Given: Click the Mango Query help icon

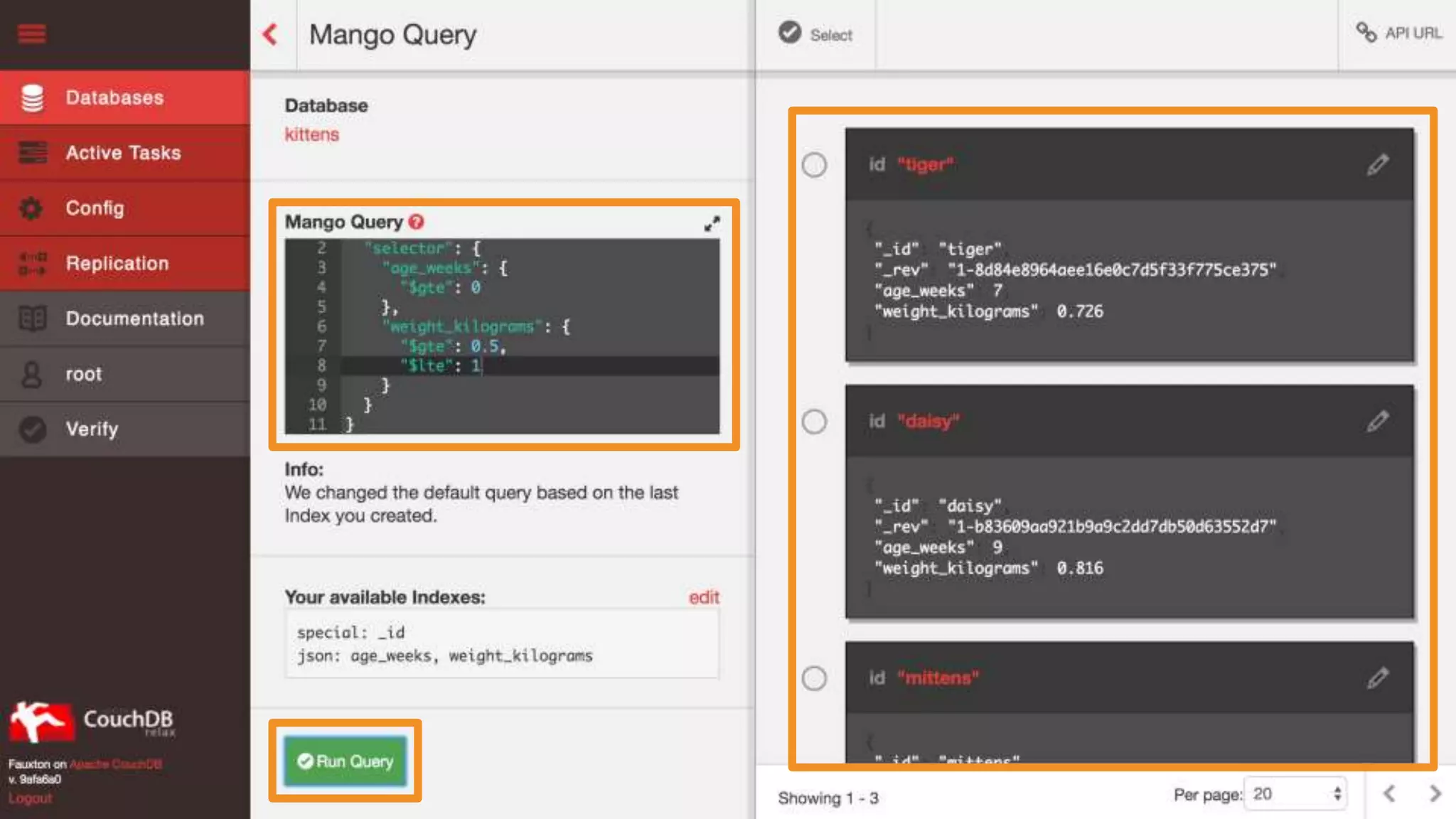Looking at the screenshot, I should point(417,222).
